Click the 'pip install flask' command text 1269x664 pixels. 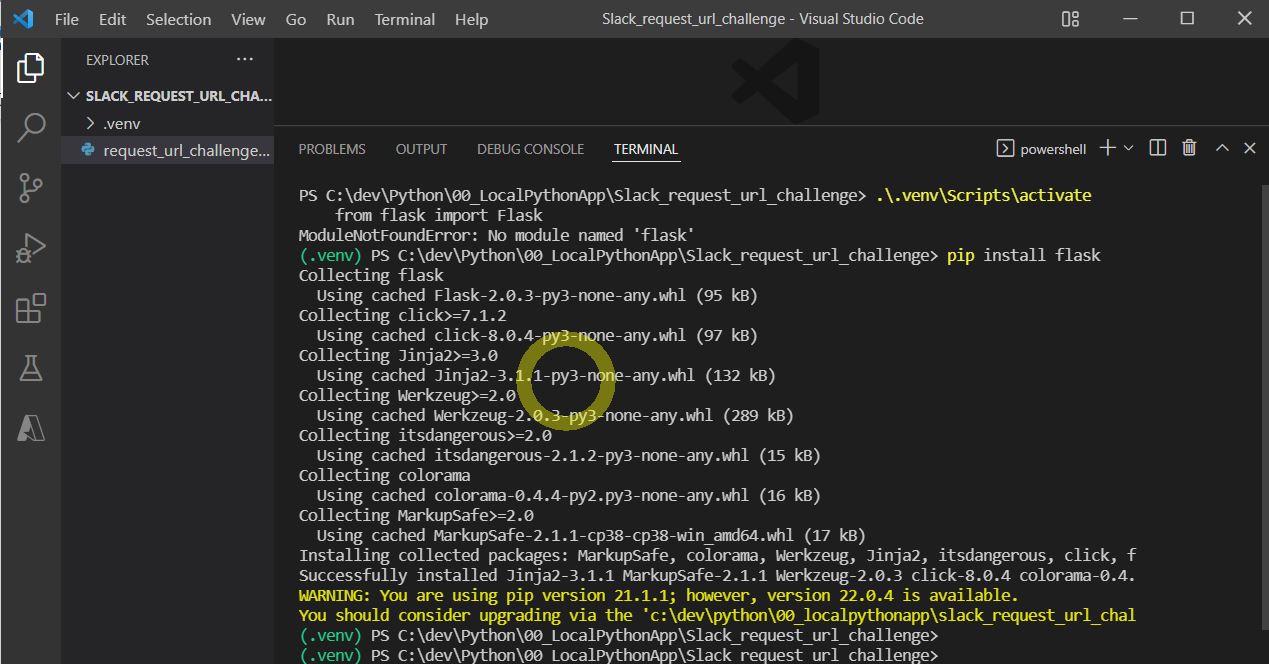(1023, 255)
